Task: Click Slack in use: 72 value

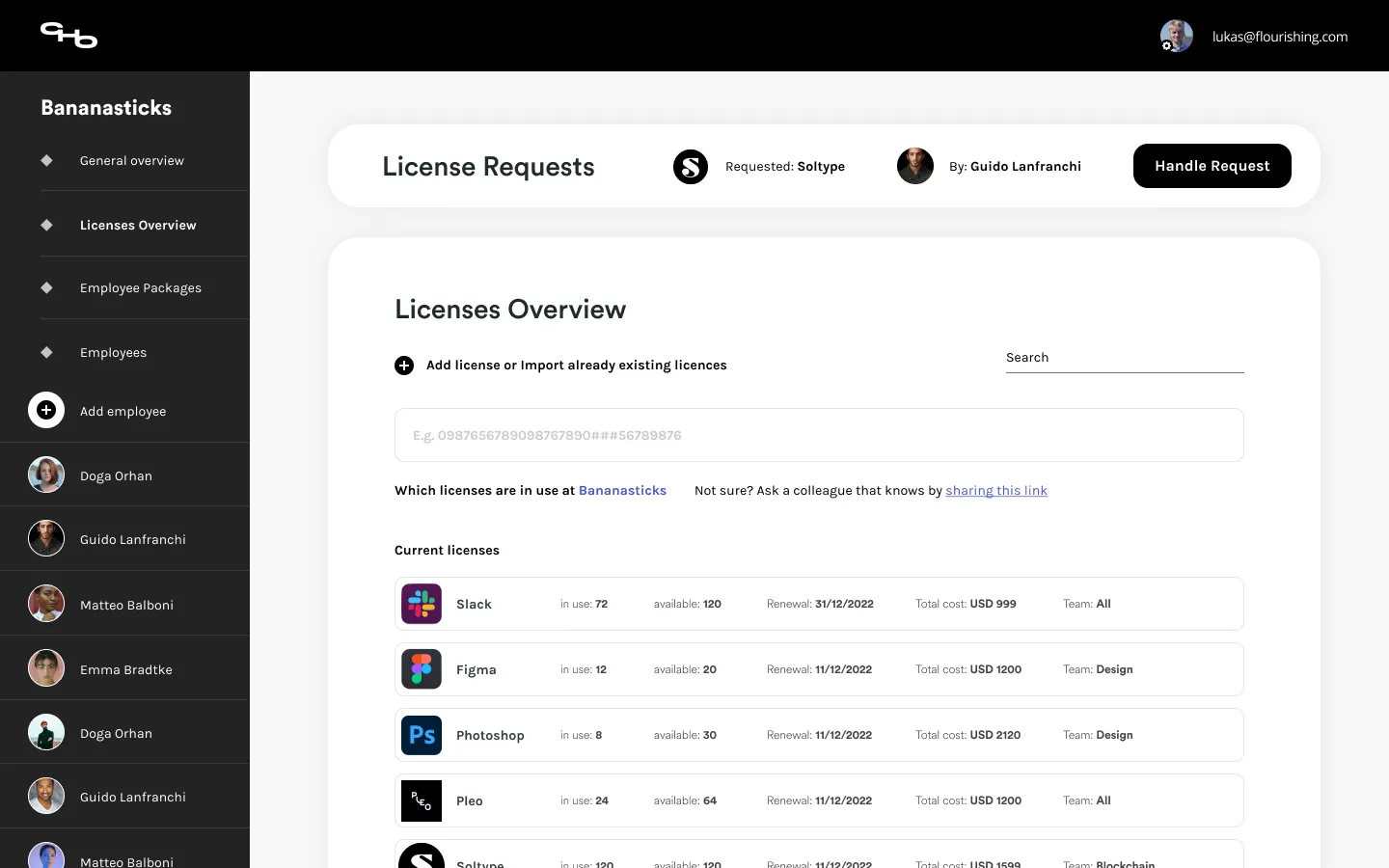Action: (584, 604)
